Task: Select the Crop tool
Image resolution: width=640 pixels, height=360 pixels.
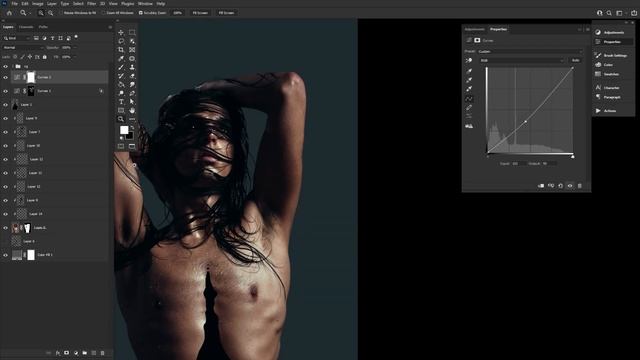Action: (x=121, y=50)
